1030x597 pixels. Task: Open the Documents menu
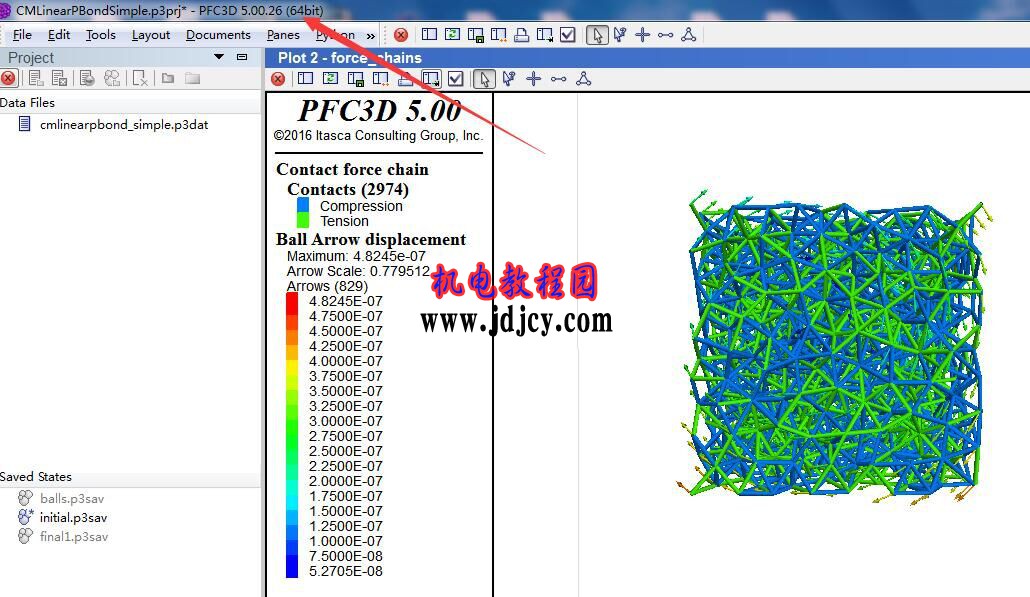[x=218, y=35]
